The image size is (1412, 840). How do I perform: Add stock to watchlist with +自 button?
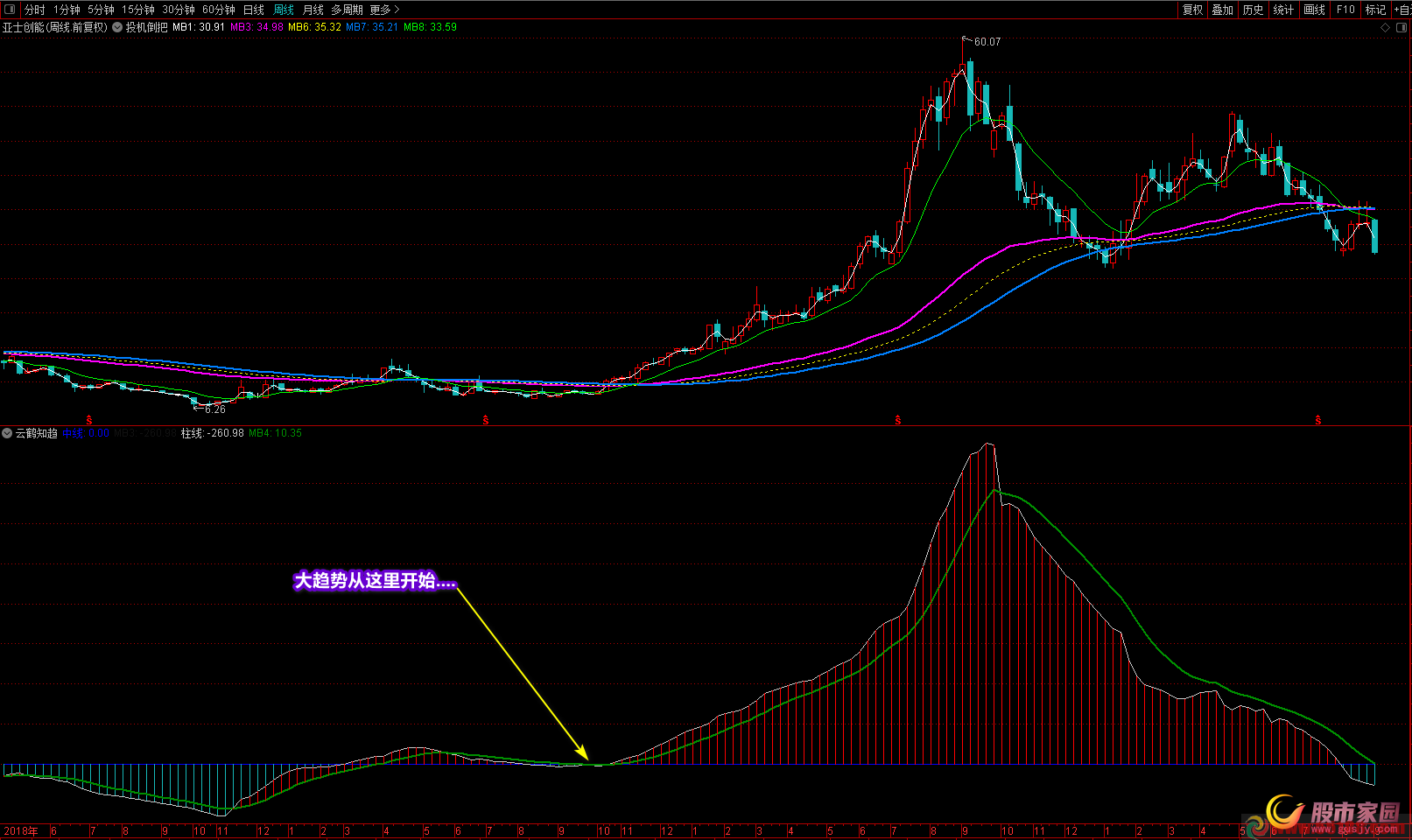pos(1401,10)
